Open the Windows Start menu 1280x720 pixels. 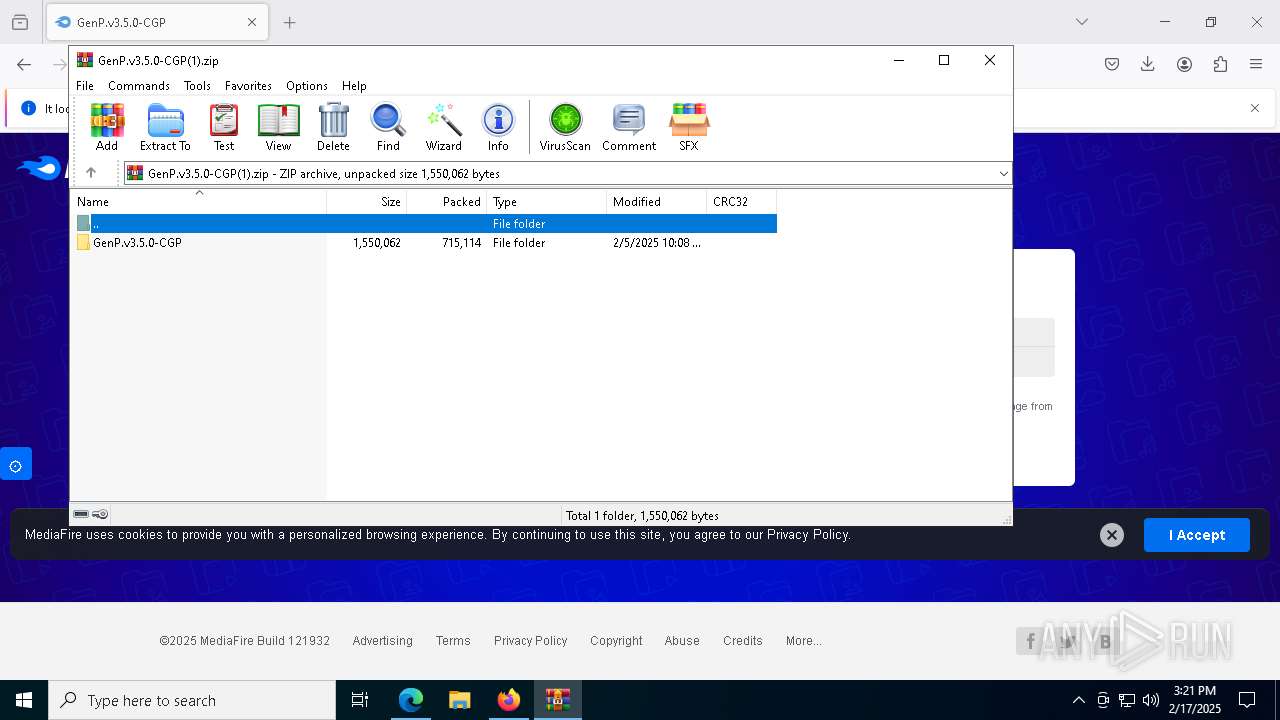pos(24,700)
